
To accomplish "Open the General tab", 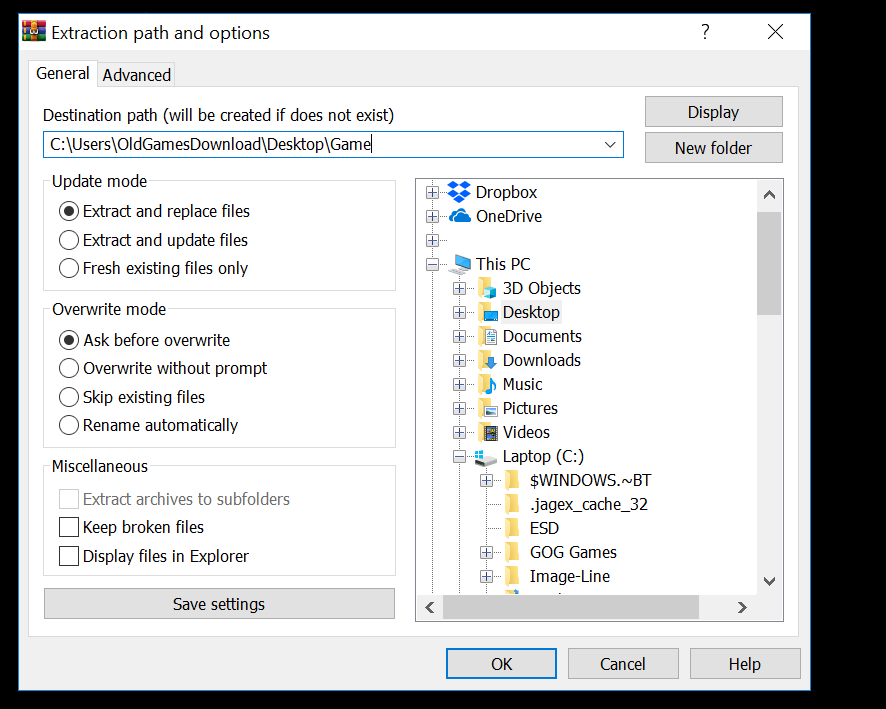I will [x=63, y=74].
